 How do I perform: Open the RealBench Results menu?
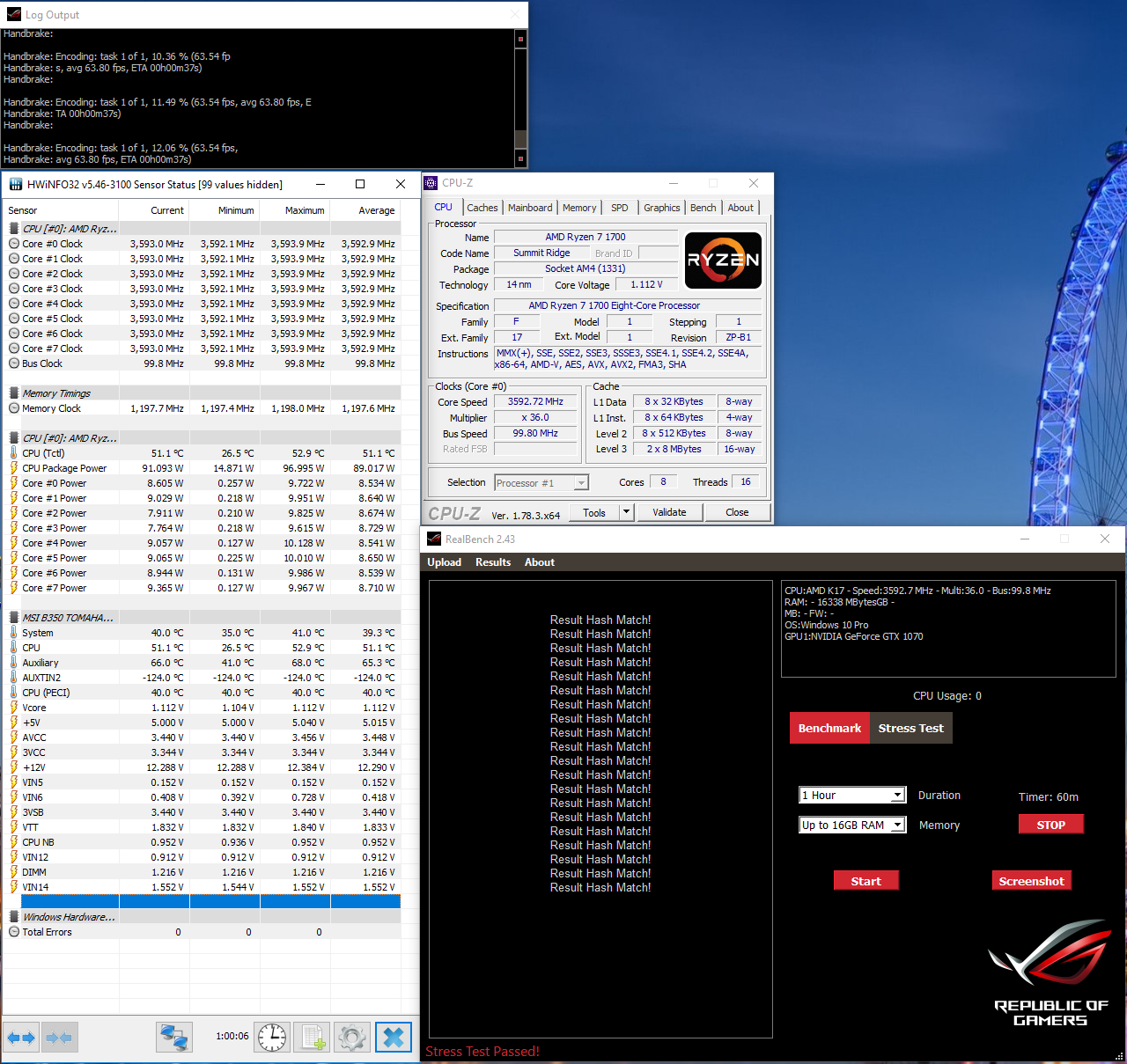(x=493, y=562)
